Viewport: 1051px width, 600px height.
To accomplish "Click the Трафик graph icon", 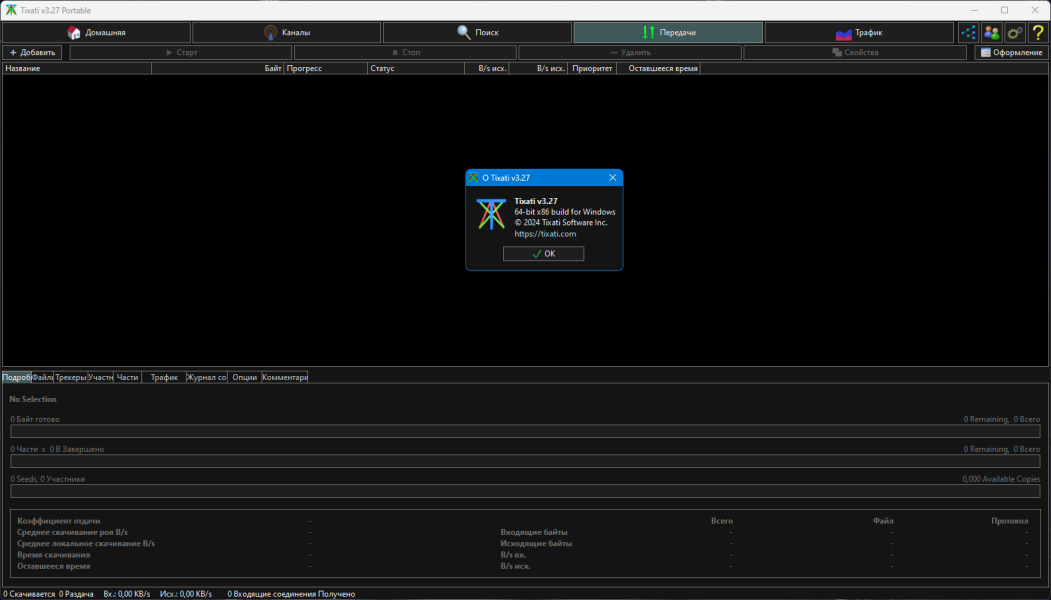I will pos(844,33).
